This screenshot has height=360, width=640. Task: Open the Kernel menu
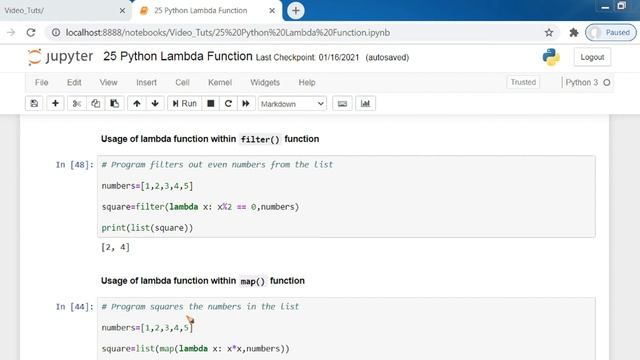[220, 82]
